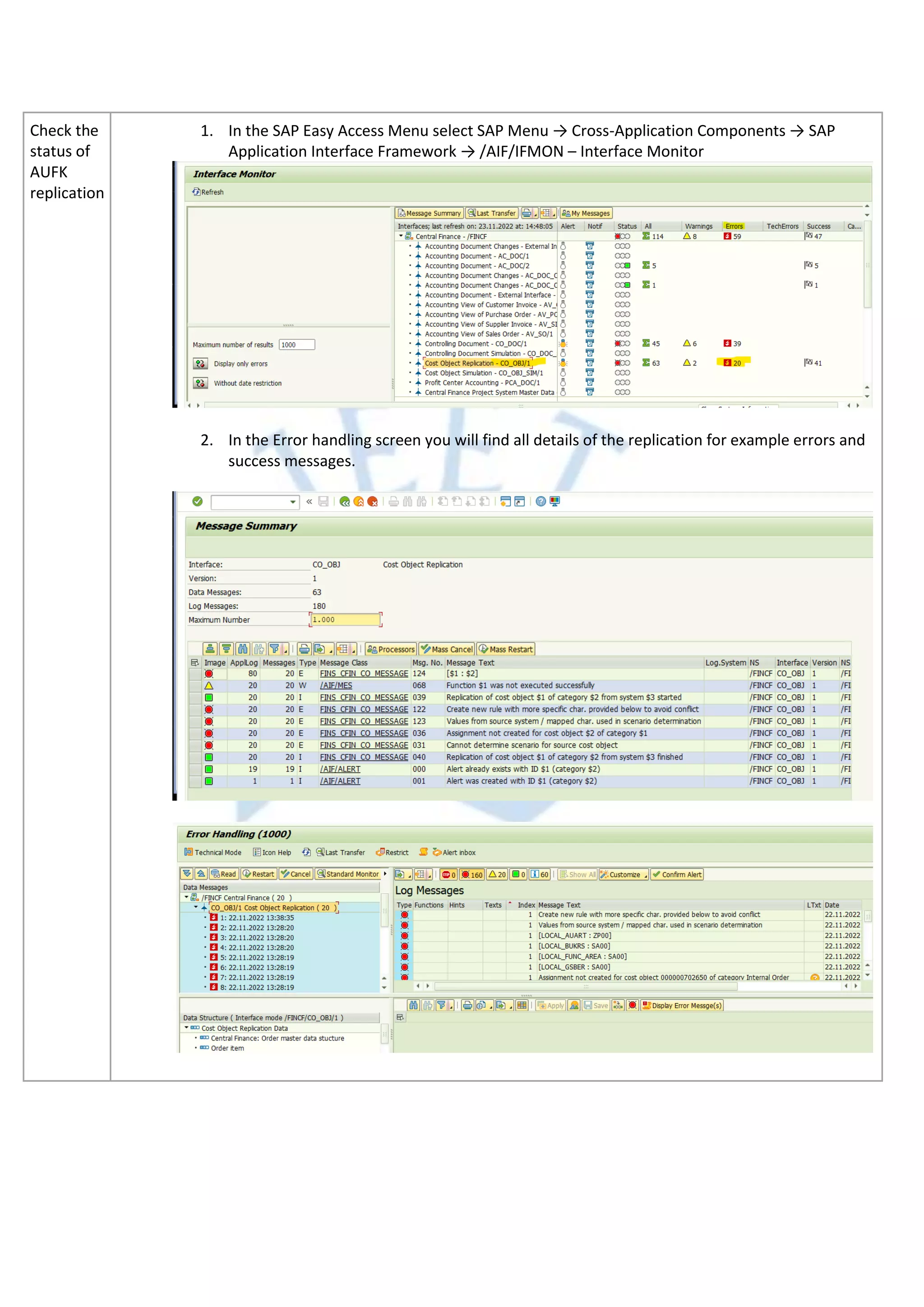Image resolution: width=924 pixels, height=1307 pixels.
Task: Click the green Back icon
Action: tap(344, 501)
